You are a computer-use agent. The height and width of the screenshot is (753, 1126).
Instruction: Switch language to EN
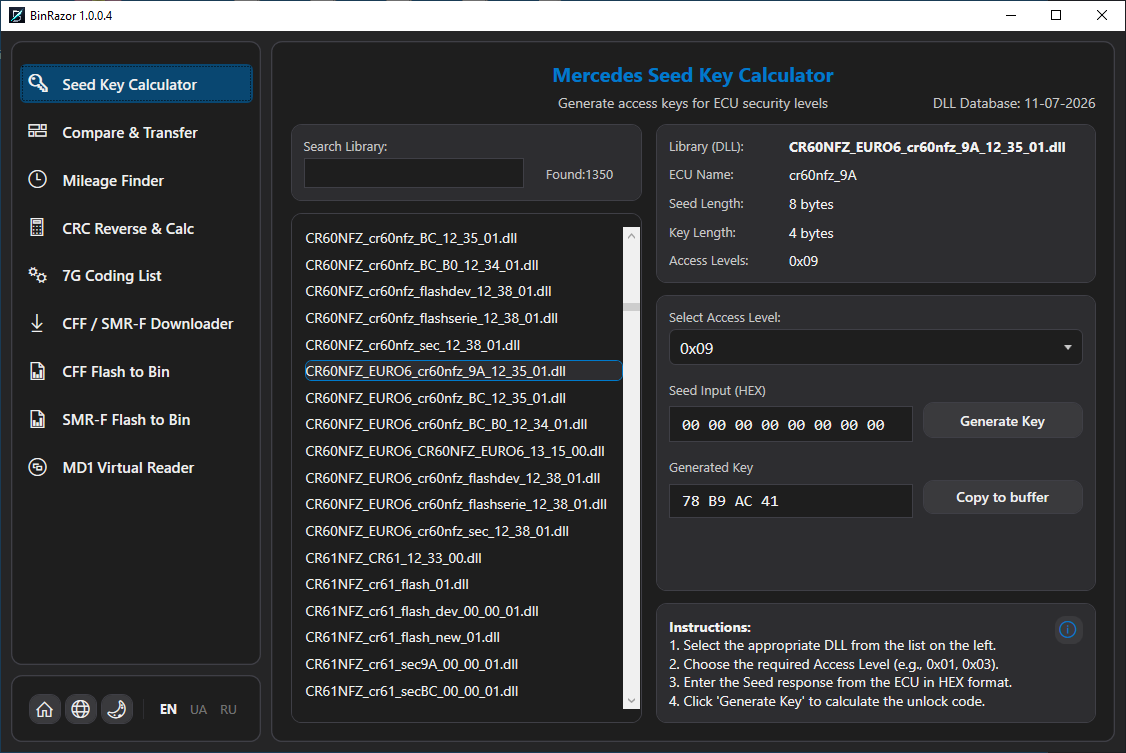tap(168, 709)
